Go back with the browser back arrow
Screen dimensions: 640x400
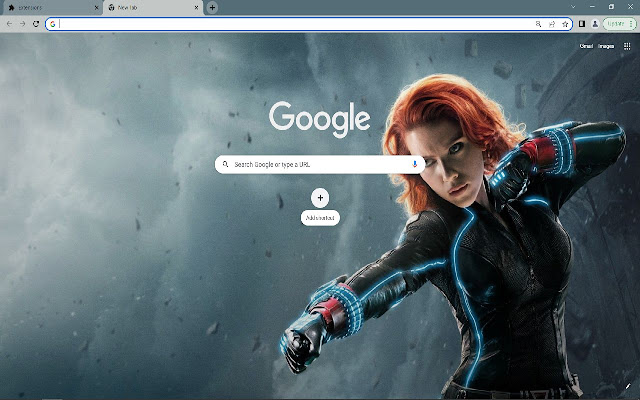coord(9,24)
